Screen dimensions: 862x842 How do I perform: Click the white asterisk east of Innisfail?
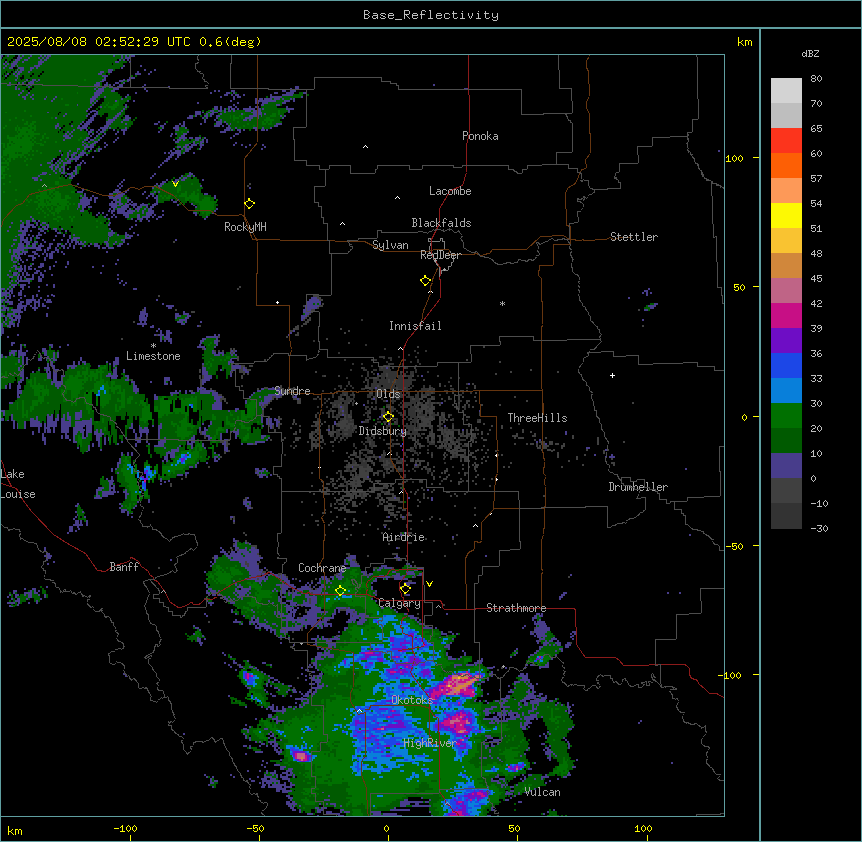pyautogui.click(x=502, y=303)
